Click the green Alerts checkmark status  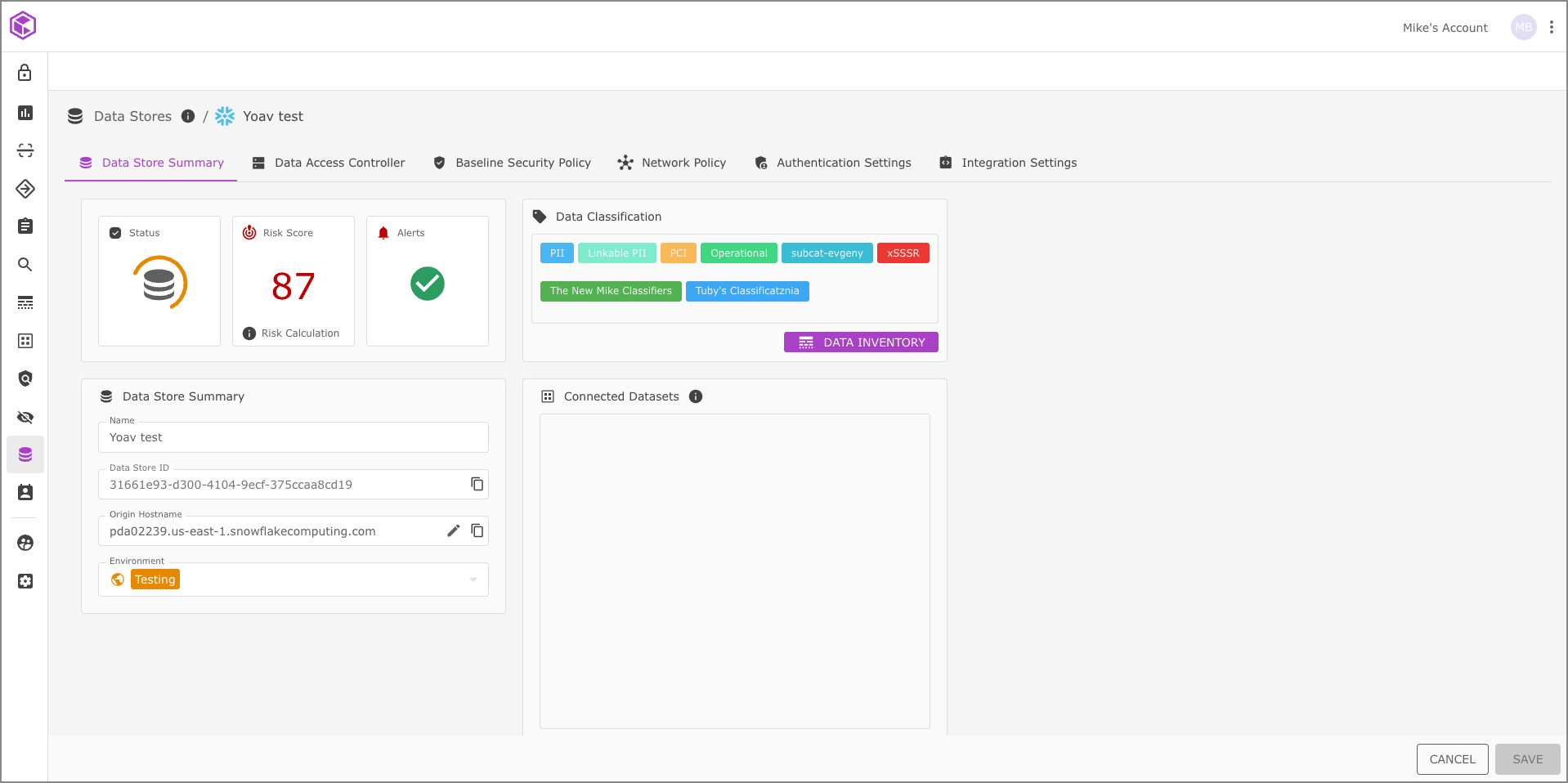(x=427, y=284)
